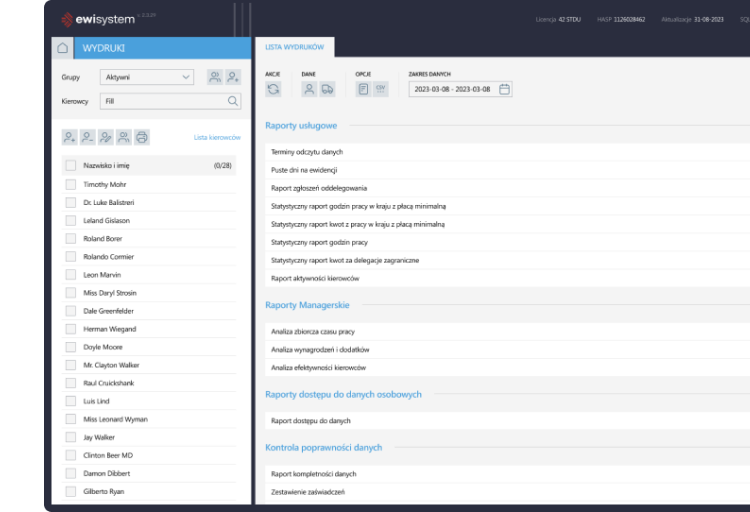Click the magnifier search icon in Kierowcy field

[x=233, y=101]
